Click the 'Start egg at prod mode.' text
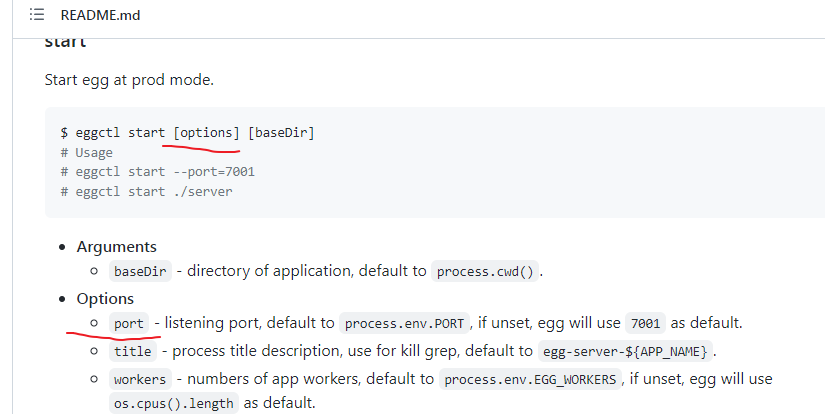The height and width of the screenshot is (414, 825). 129,80
